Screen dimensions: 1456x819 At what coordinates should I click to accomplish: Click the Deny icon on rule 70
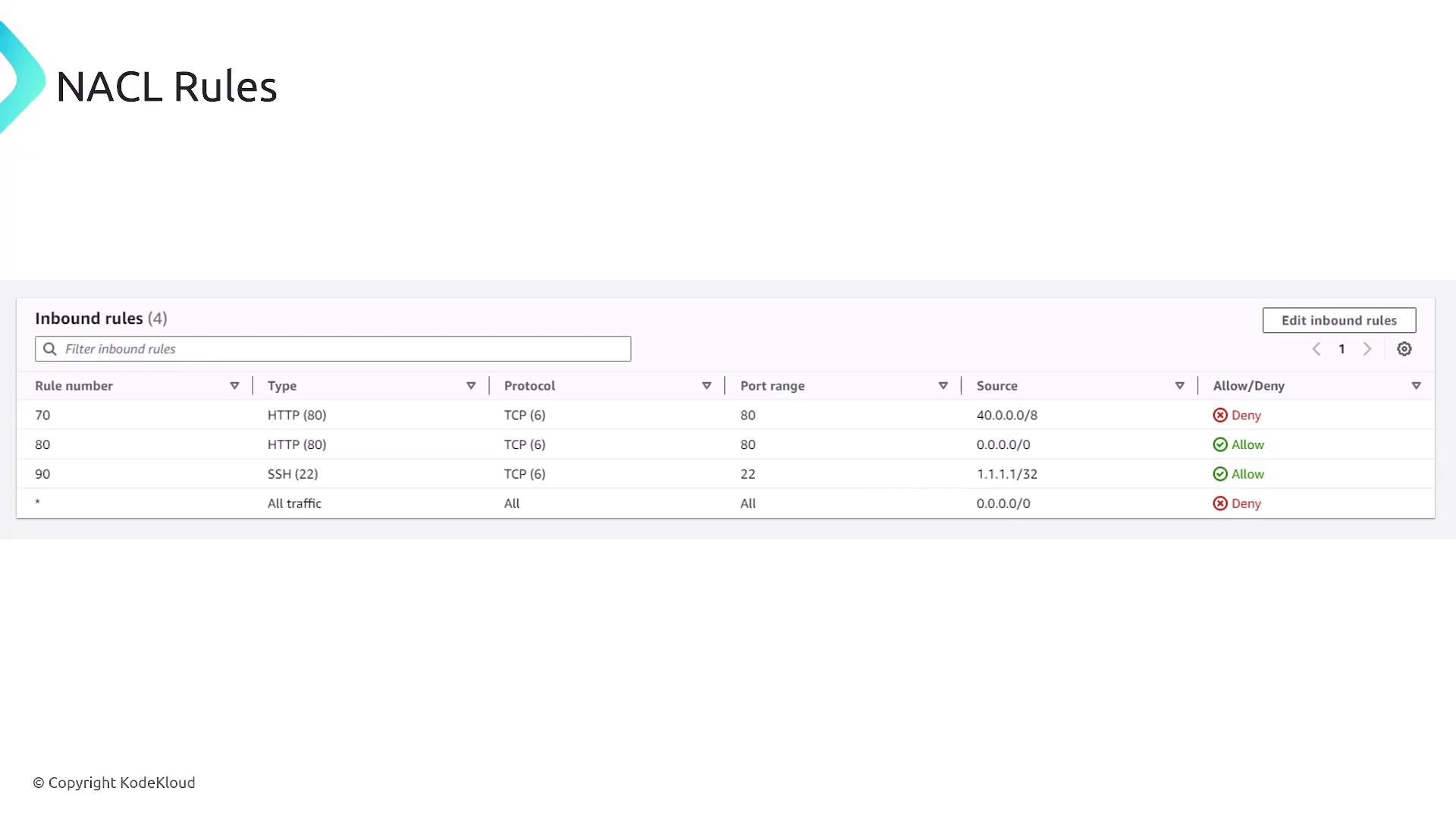(1219, 415)
